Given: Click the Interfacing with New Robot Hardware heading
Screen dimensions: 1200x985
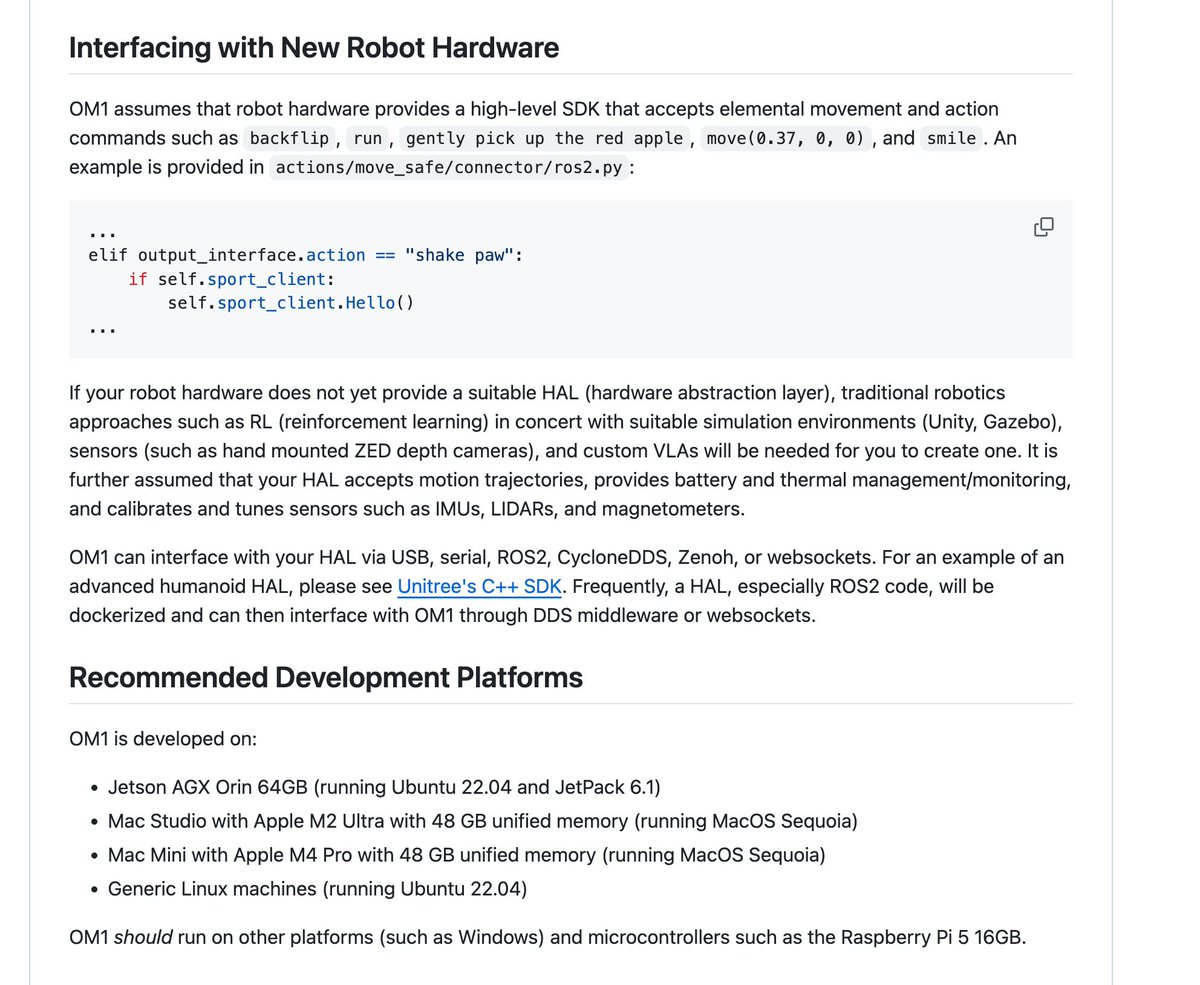Looking at the screenshot, I should point(314,47).
